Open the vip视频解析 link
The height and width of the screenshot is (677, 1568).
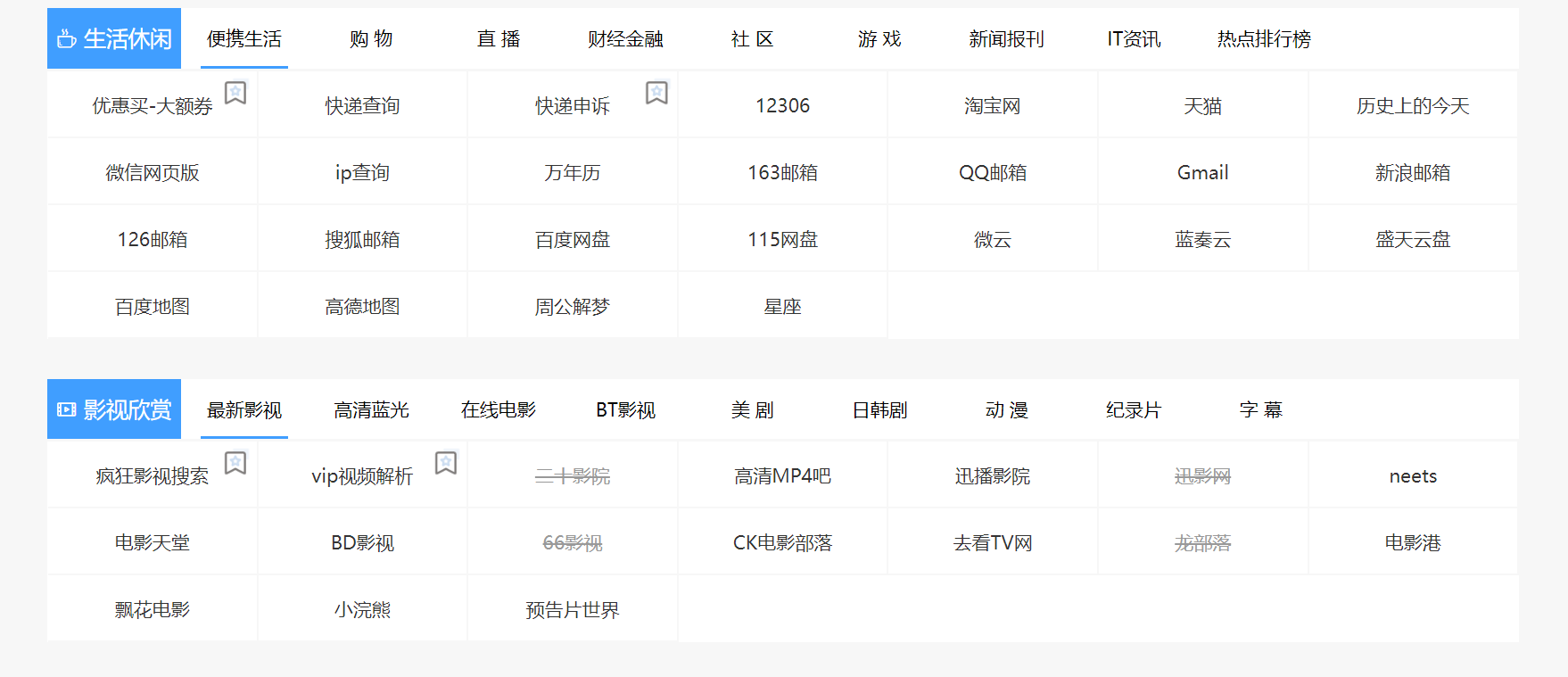(362, 476)
